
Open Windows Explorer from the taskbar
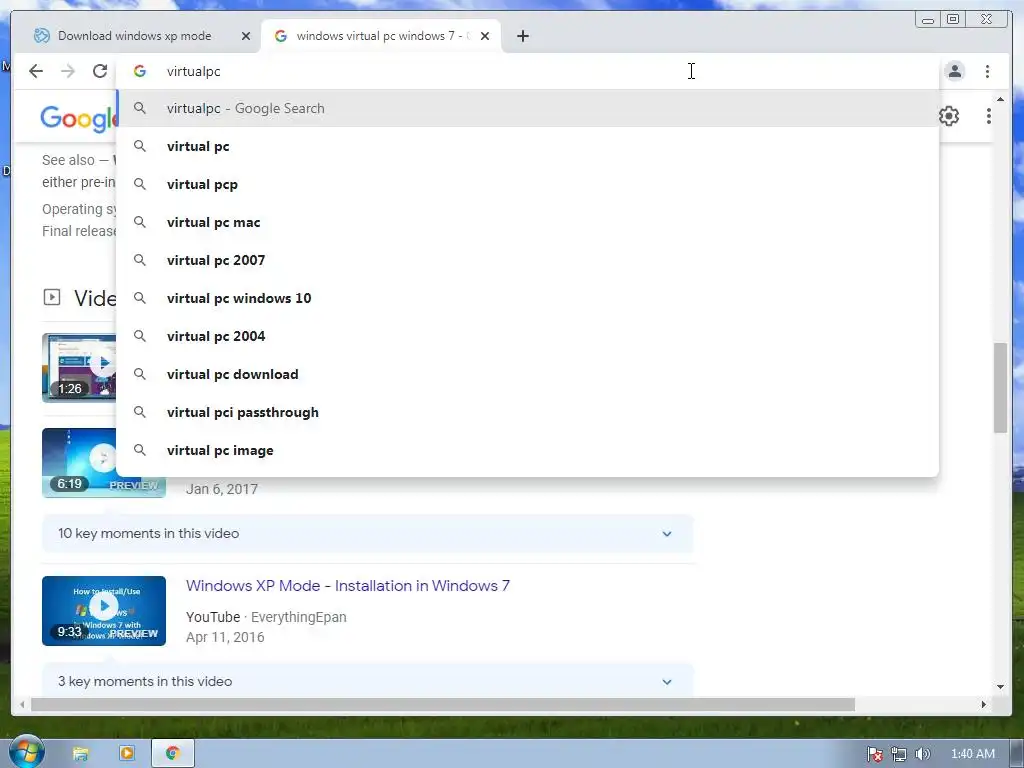pyautogui.click(x=80, y=754)
